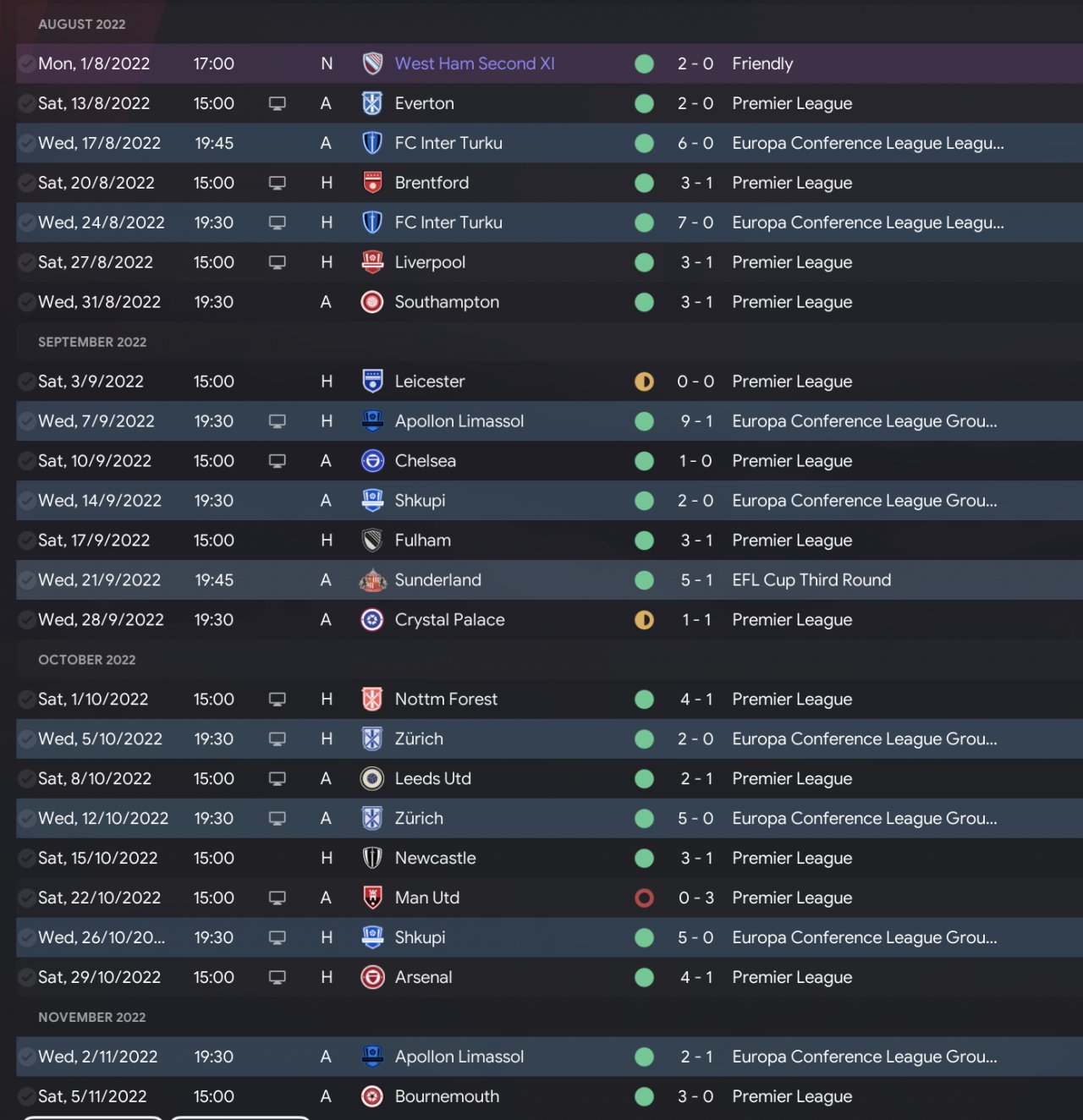Click the Sunderland club badge icon
This screenshot has width=1083, height=1120.
point(372,580)
